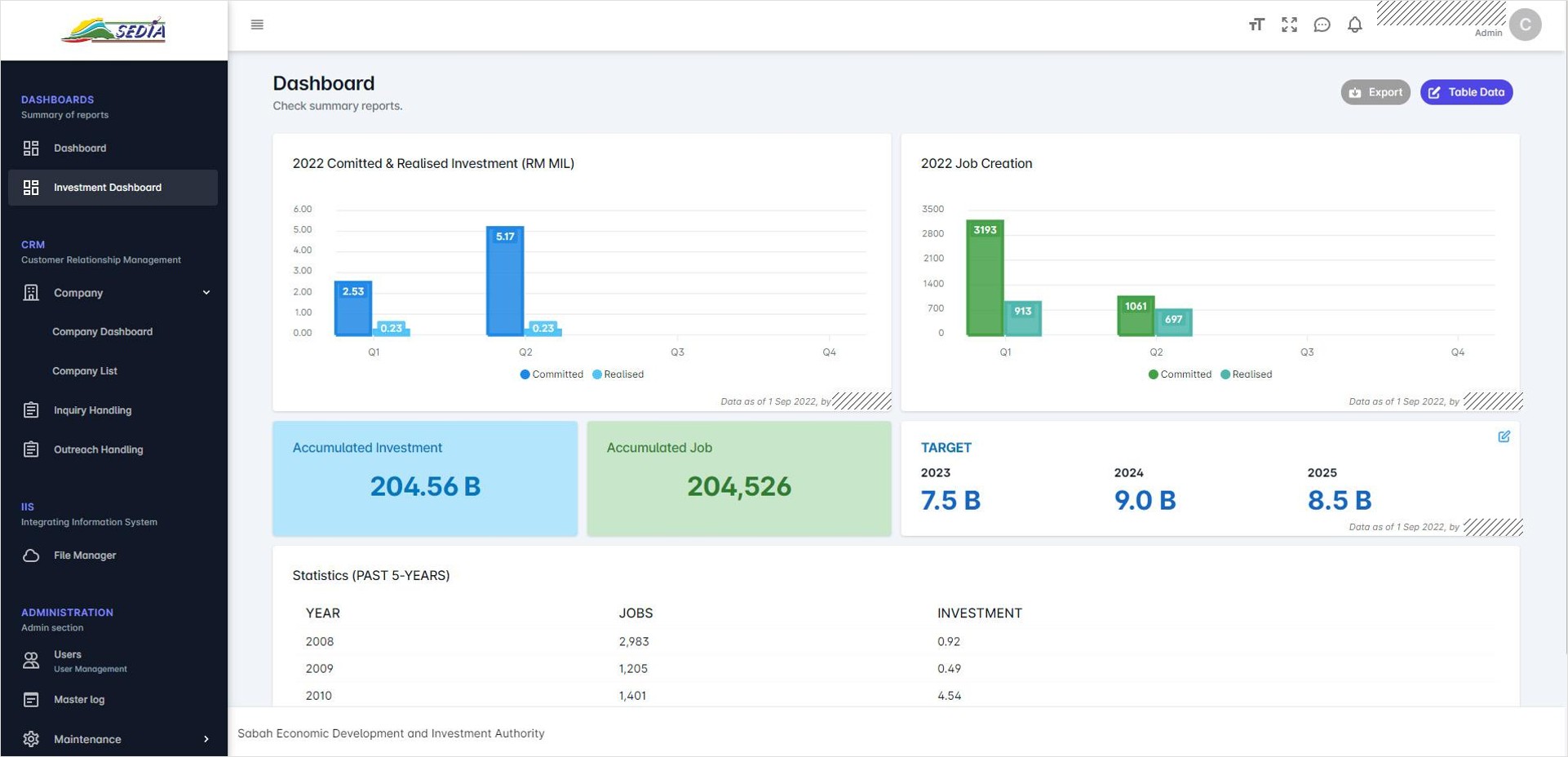Click the Q2 committed 5.17 bar
1568x757 pixels.
pos(505,281)
